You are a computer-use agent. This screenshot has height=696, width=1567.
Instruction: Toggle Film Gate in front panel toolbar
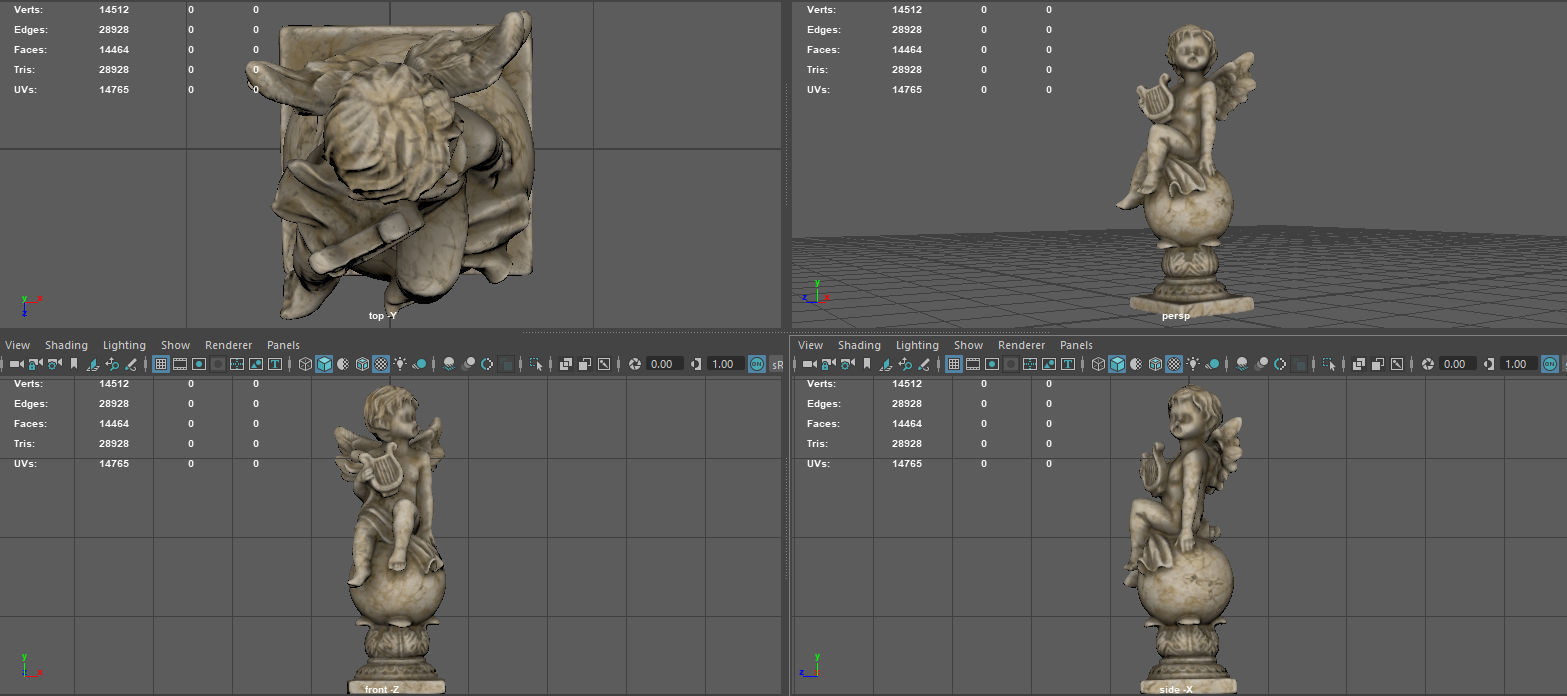click(180, 364)
